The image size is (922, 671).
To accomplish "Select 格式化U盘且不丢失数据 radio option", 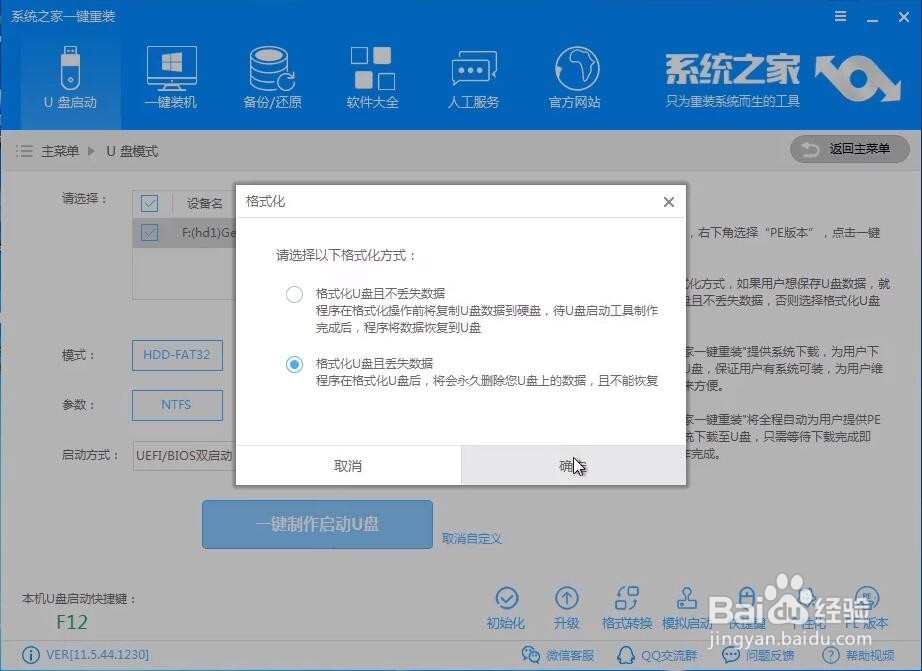I will [x=294, y=294].
